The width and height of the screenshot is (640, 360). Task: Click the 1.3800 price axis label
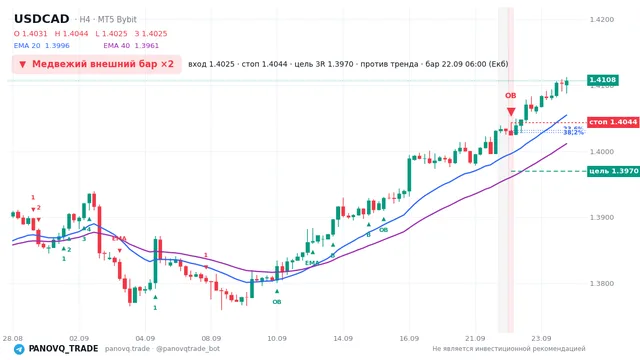coord(602,283)
